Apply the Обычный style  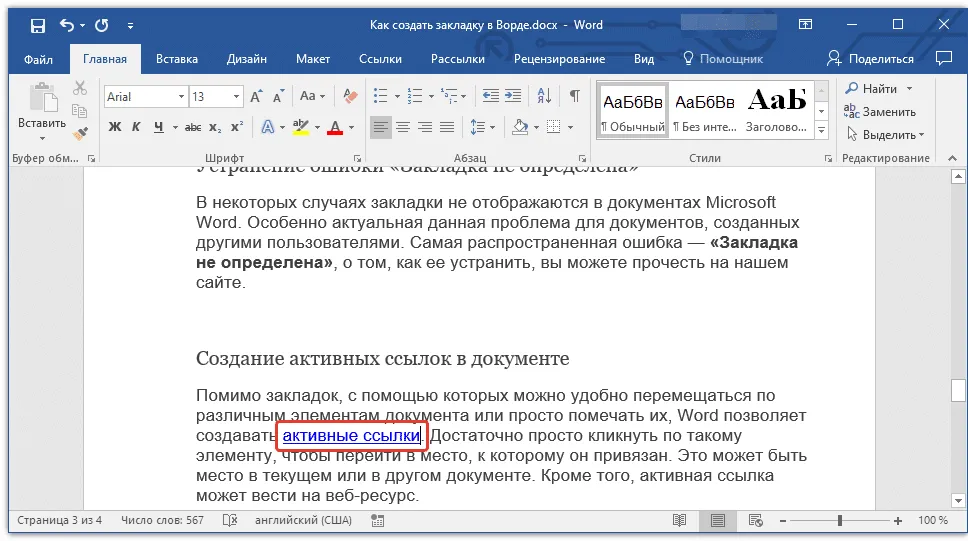[x=633, y=111]
